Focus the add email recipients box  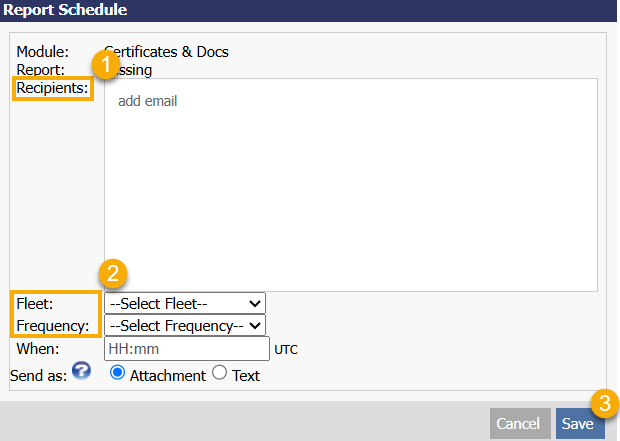[x=350, y=185]
